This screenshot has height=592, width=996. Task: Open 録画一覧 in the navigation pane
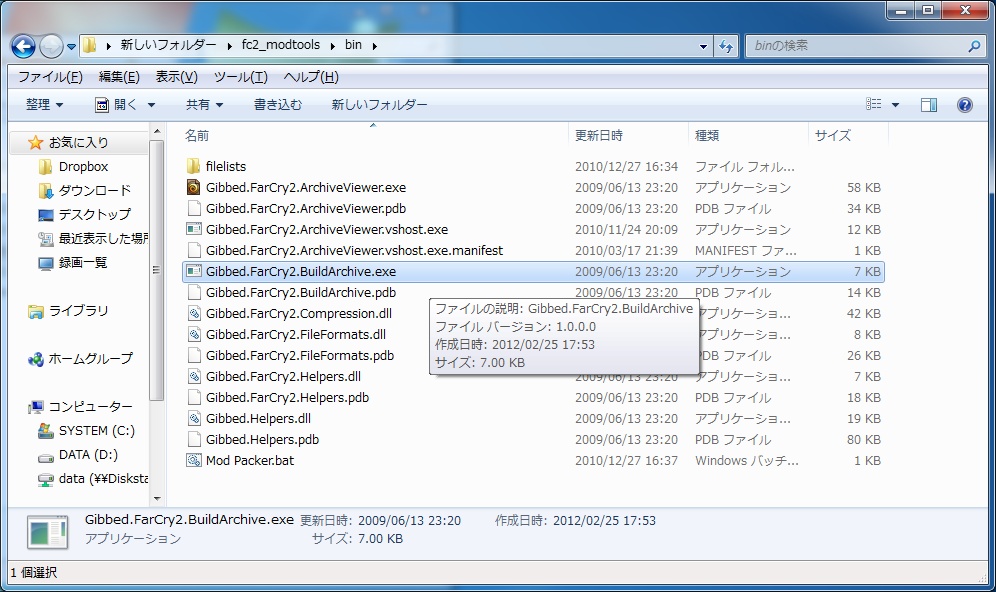click(x=83, y=262)
